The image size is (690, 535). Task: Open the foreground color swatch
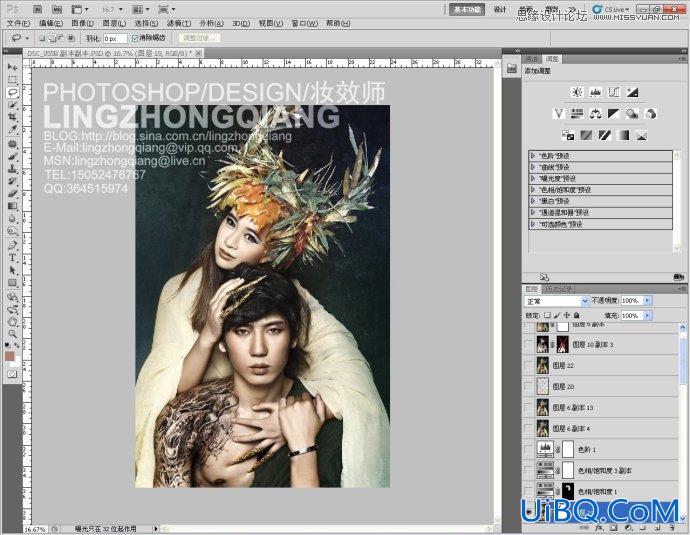(10, 355)
